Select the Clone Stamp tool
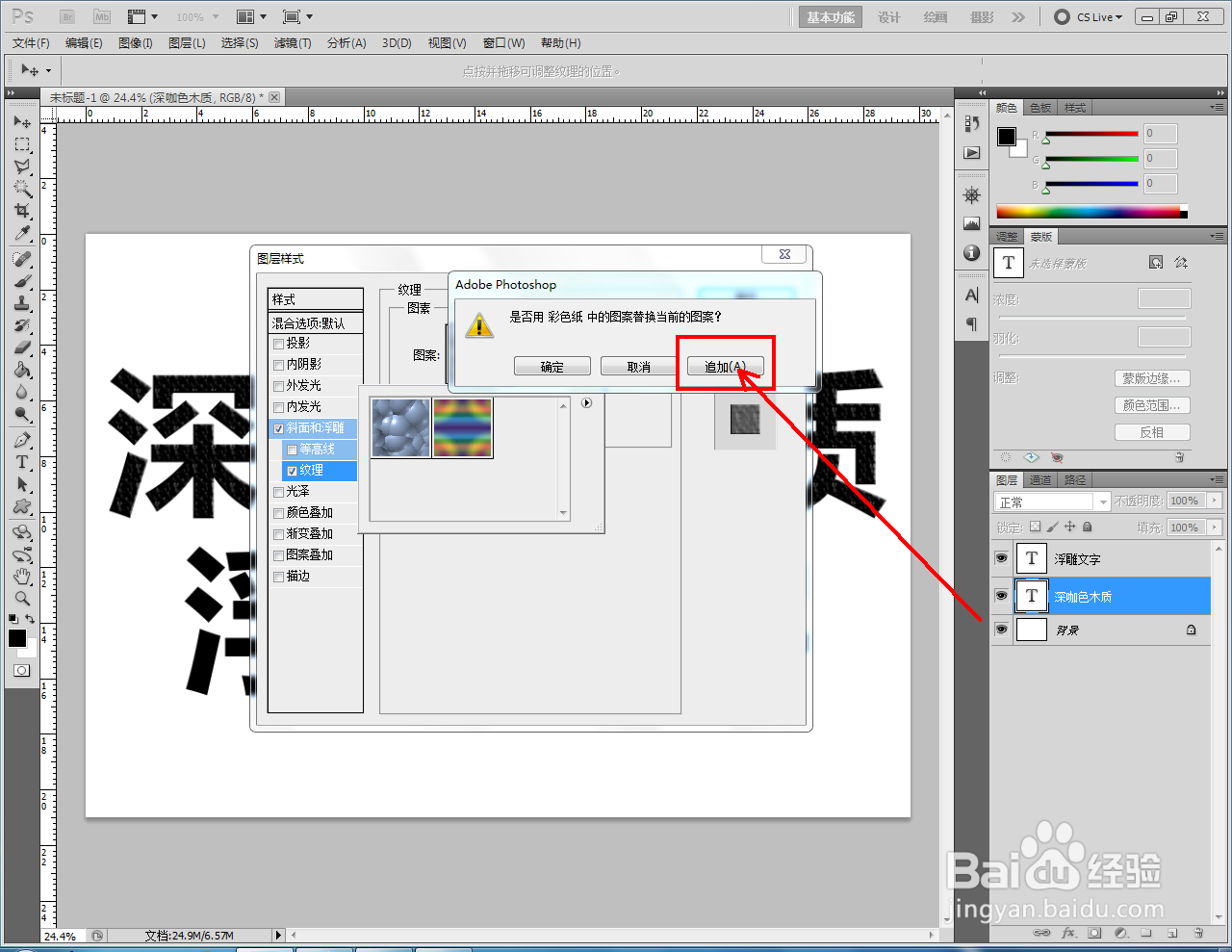This screenshot has height=952, width=1232. [22, 303]
